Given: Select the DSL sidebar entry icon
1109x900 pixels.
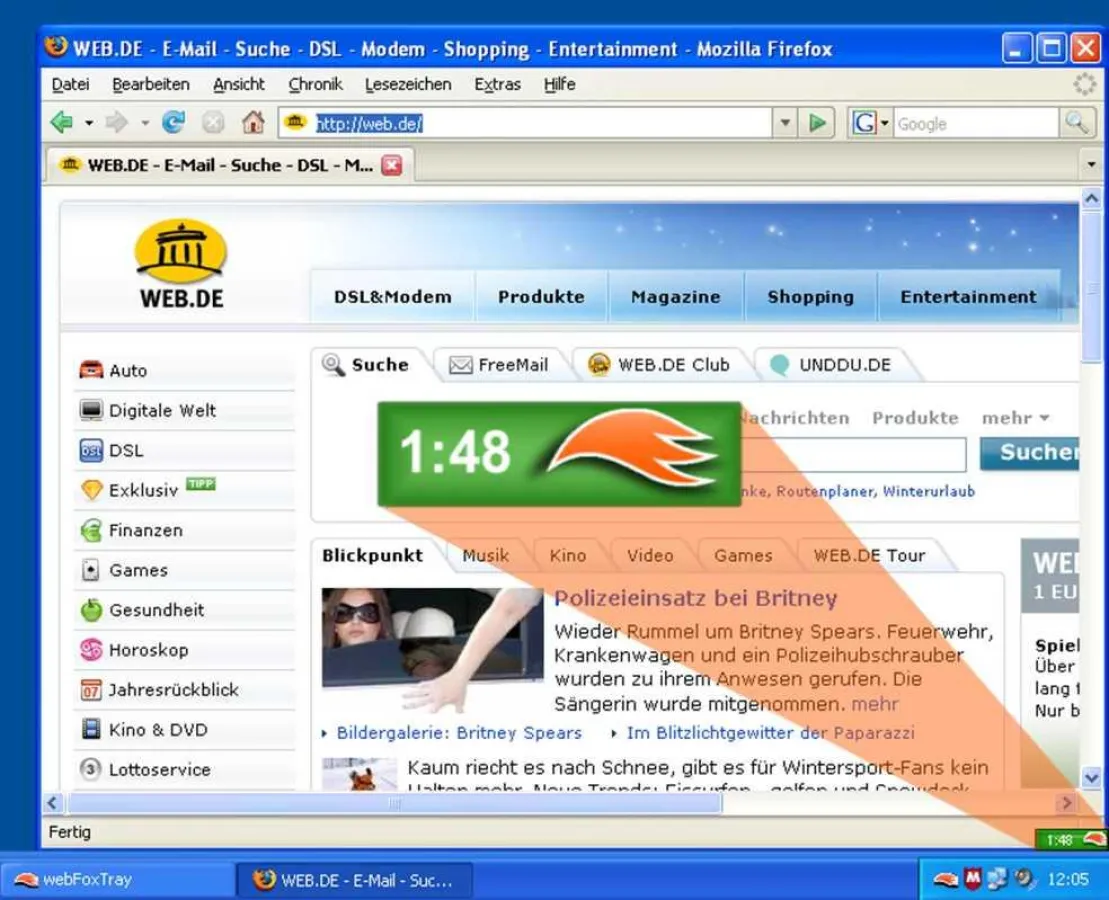Looking at the screenshot, I should [91, 450].
